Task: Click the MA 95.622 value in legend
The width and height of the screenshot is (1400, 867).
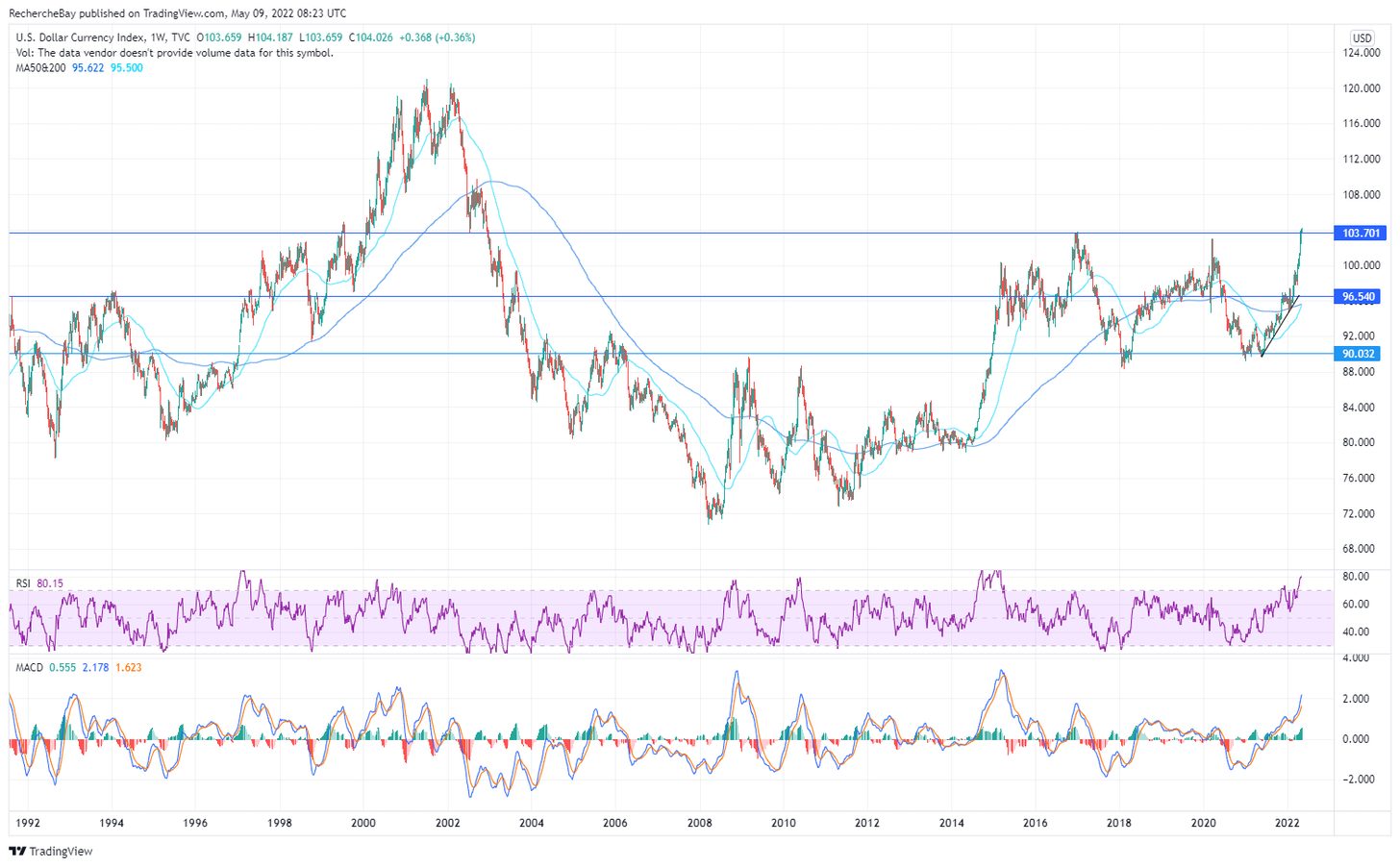Action: (x=87, y=68)
